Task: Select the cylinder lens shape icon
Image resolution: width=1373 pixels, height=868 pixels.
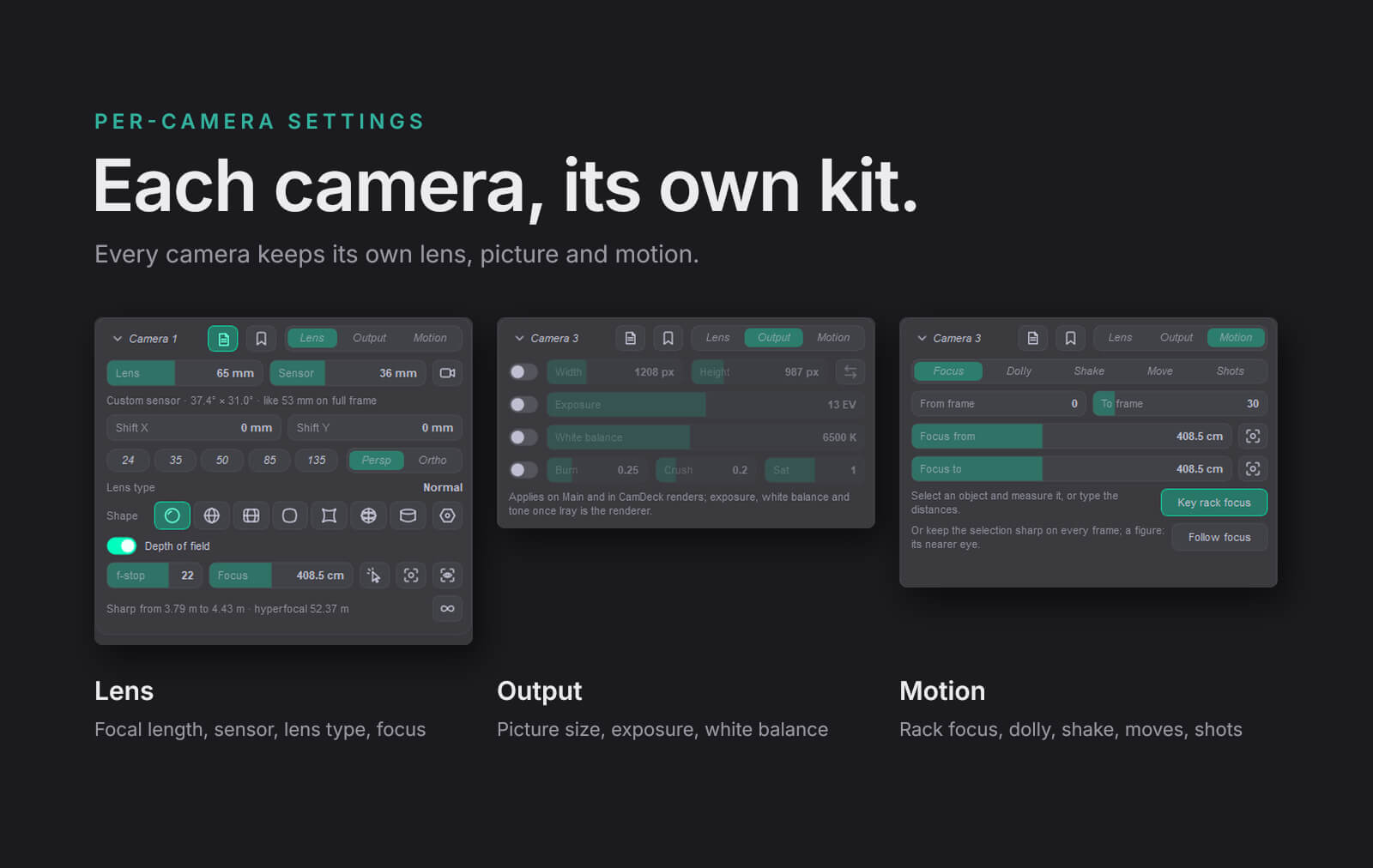Action: tap(408, 515)
